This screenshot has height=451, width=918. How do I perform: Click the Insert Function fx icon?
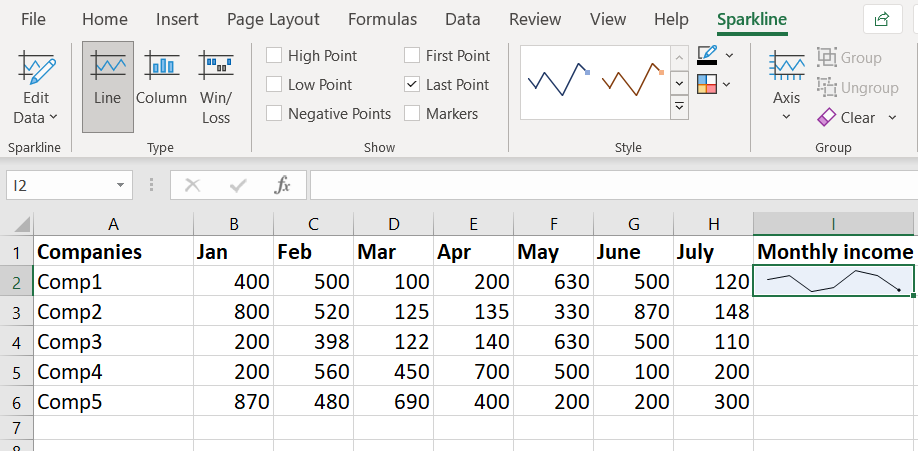tap(283, 185)
